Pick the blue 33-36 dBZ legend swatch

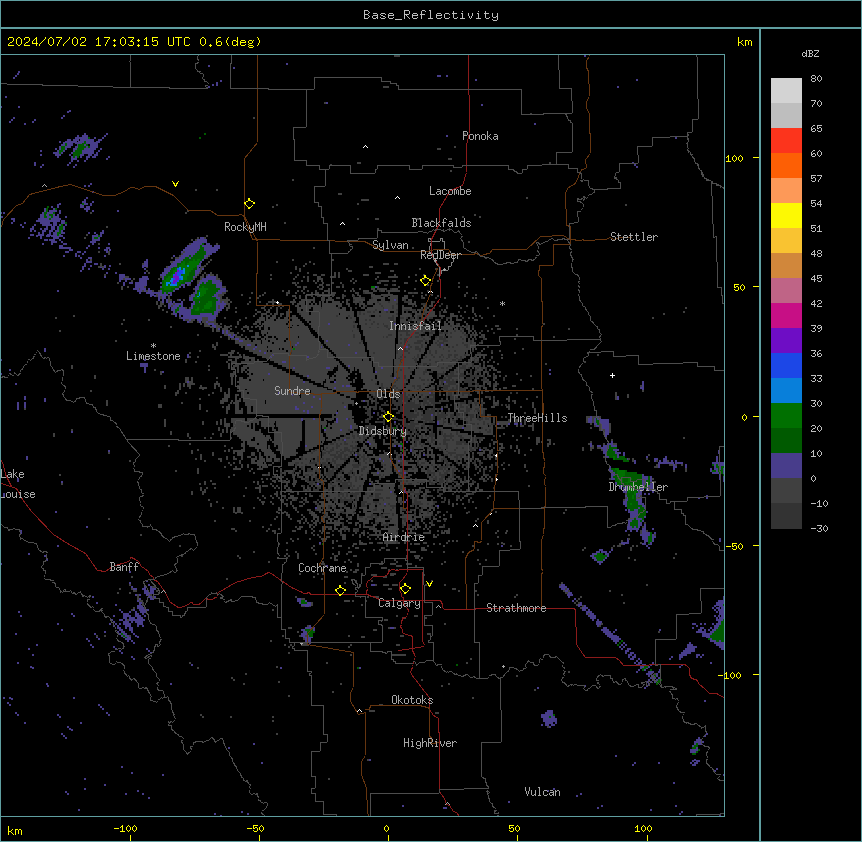[786, 365]
